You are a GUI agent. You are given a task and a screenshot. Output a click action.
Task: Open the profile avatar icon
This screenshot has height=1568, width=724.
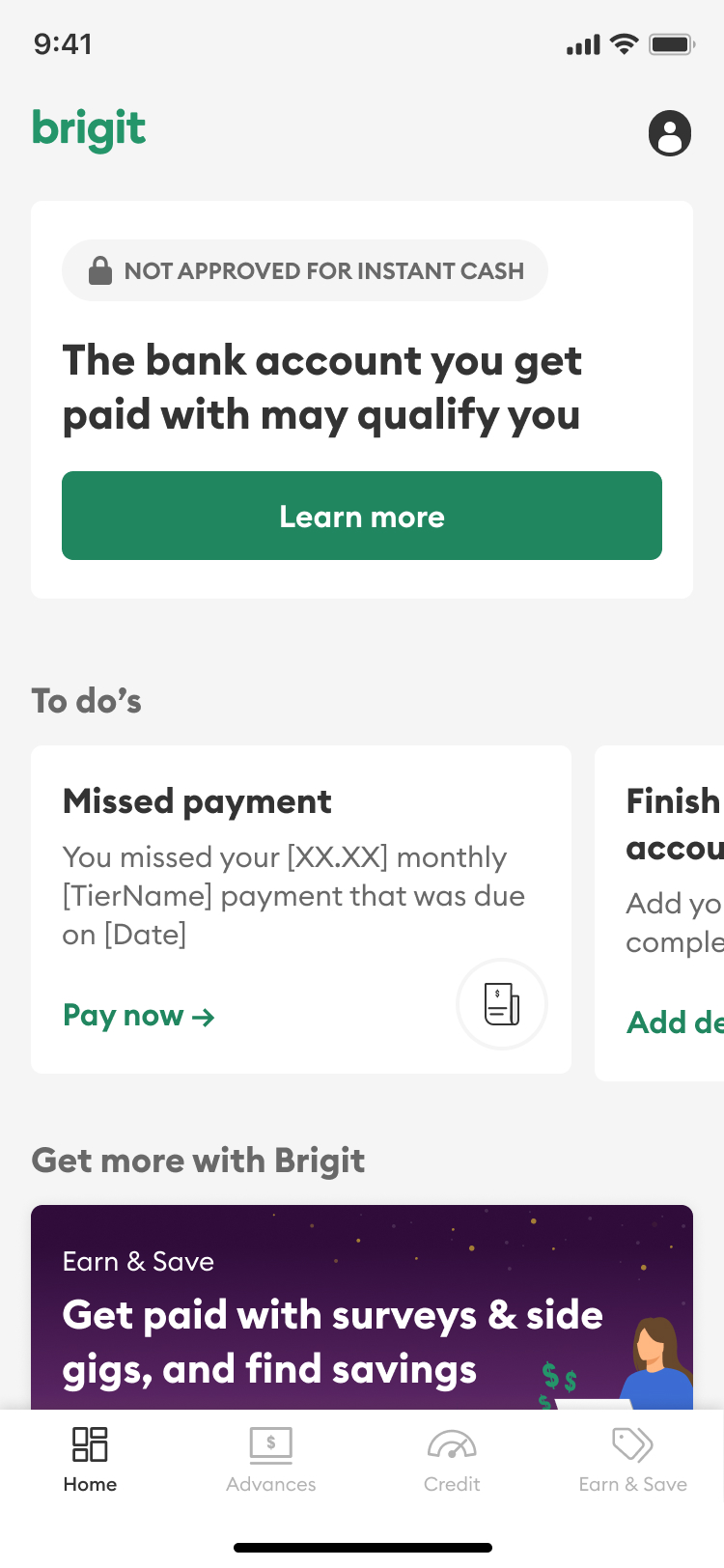669,133
